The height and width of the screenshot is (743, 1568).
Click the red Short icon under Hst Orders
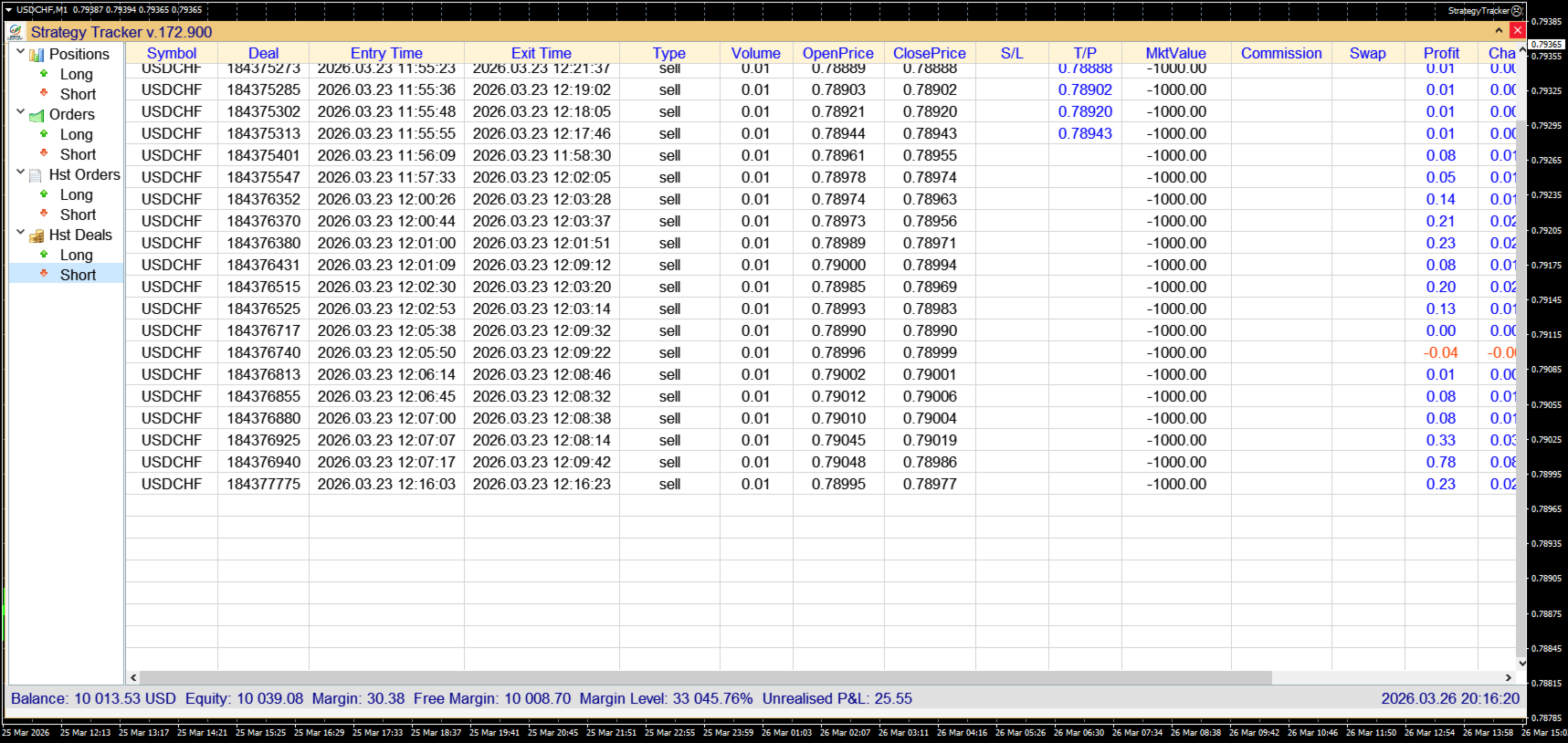click(x=44, y=214)
